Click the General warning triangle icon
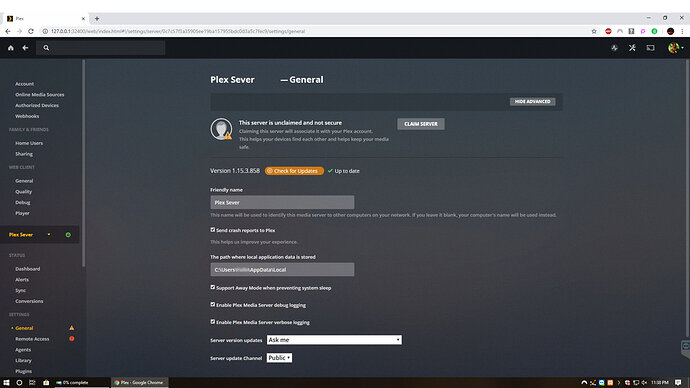 click(72, 328)
